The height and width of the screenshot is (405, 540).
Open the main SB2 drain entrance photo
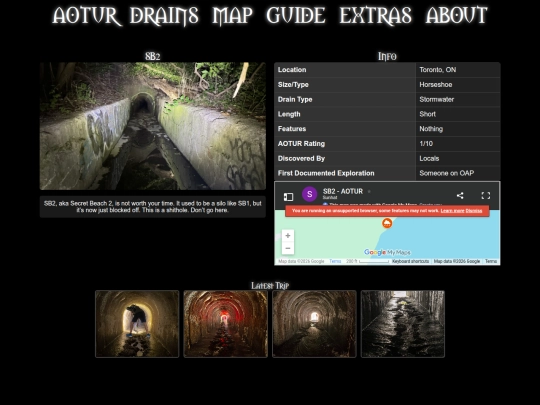[x=153, y=126]
